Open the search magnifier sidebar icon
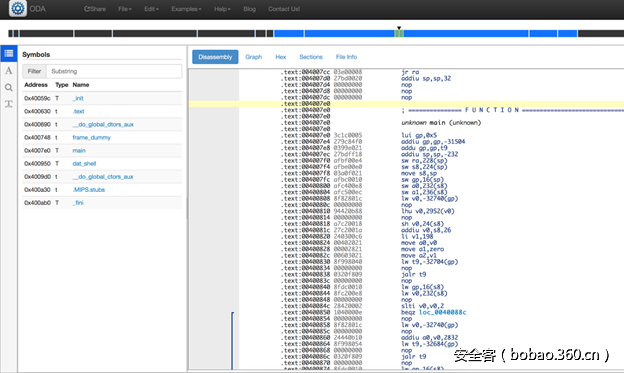This screenshot has width=624, height=373. click(9, 88)
